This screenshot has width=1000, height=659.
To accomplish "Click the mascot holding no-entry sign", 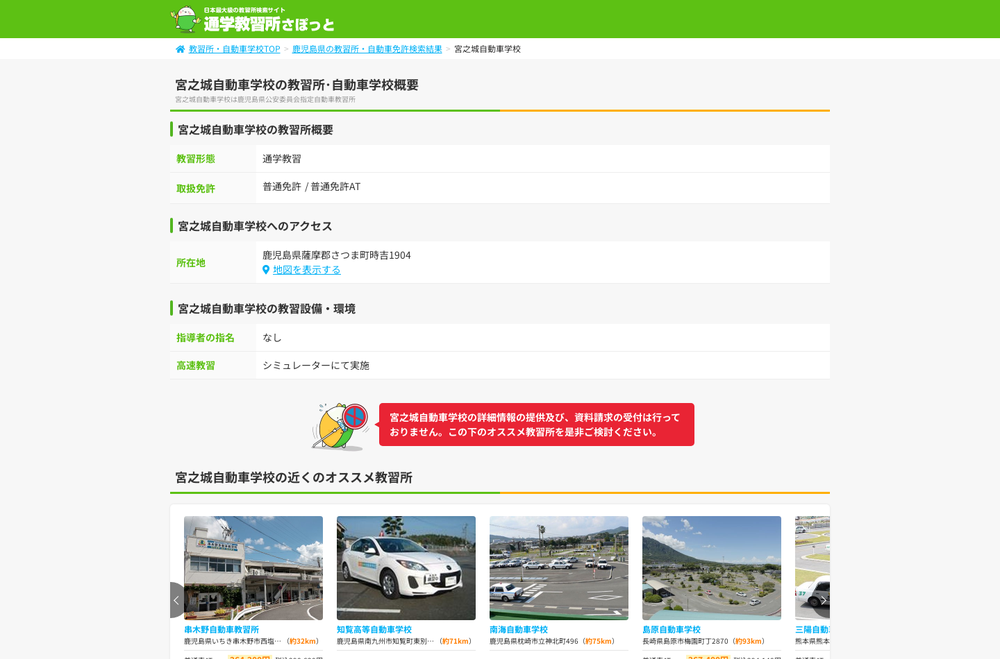I will (x=340, y=426).
